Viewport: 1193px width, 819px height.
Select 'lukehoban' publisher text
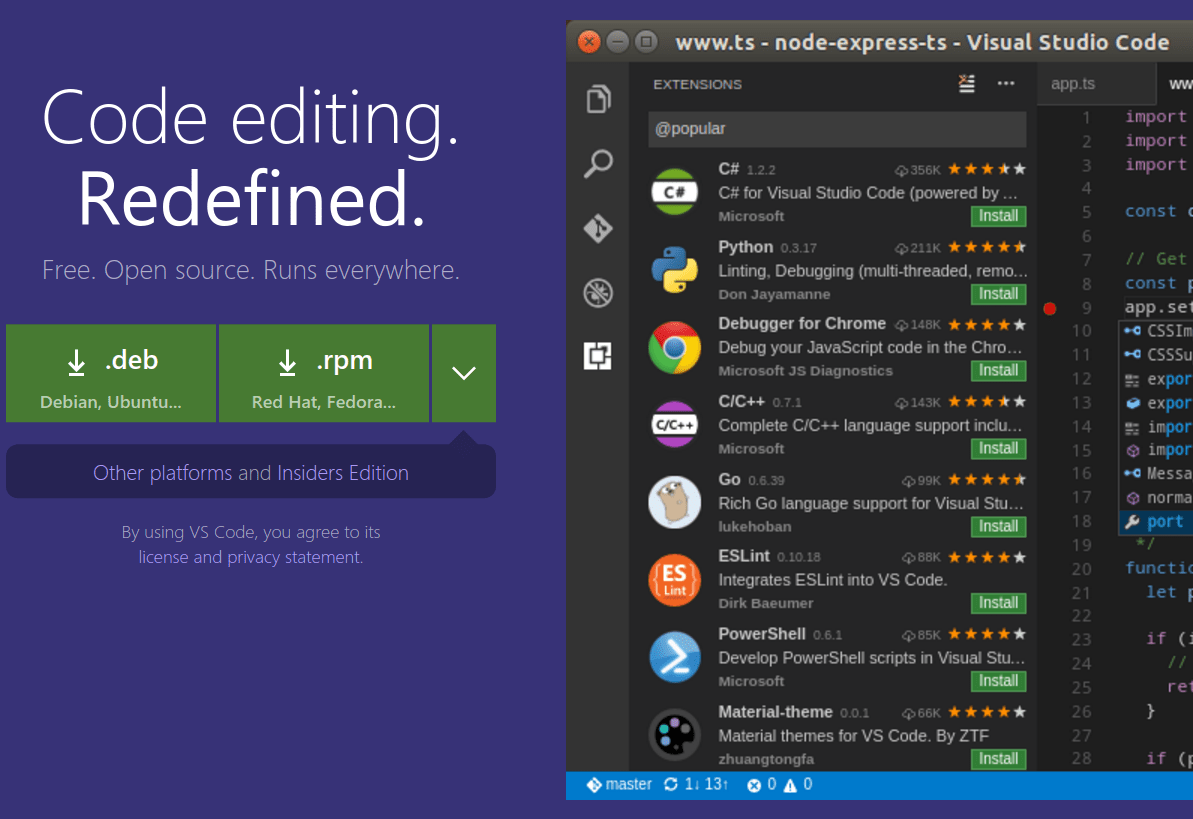755,526
